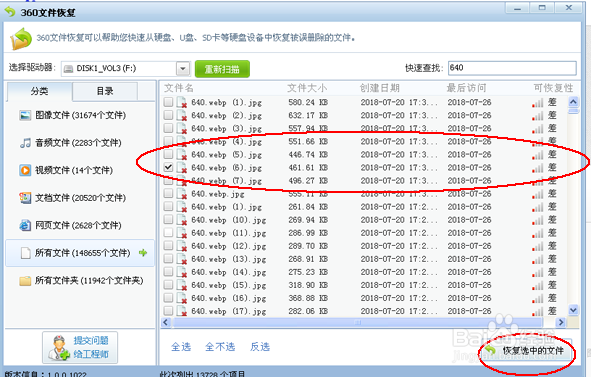Check the box for 640.webp (15).jpg
Screen dimensions: 591x377
point(168,285)
